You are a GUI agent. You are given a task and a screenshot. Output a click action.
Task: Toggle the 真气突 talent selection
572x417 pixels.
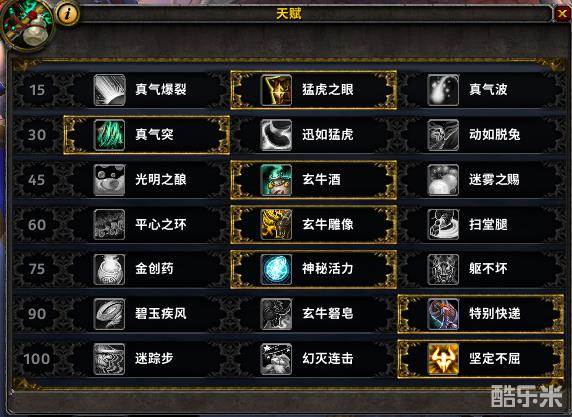147,135
